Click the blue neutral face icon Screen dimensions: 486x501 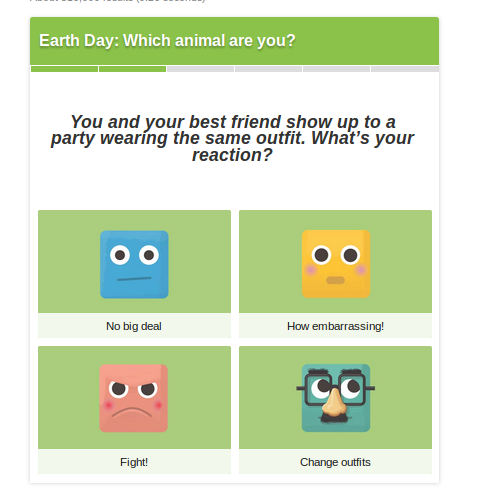[x=134, y=264]
